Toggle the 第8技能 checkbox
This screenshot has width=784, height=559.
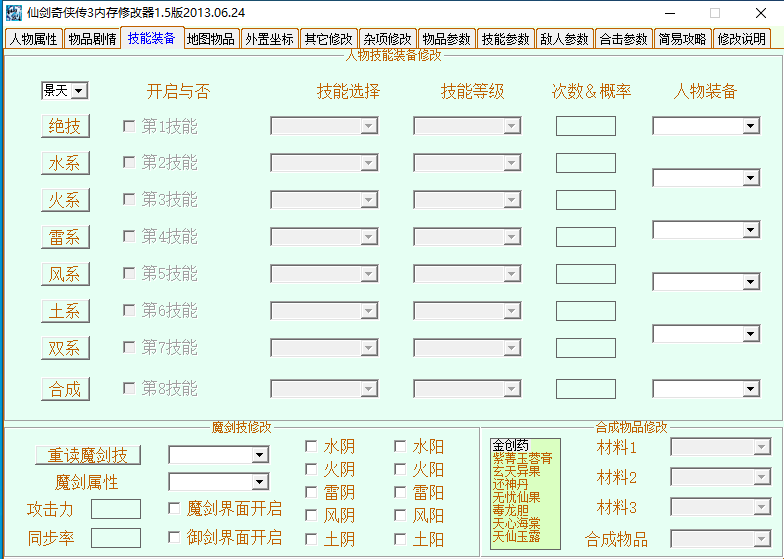[x=129, y=388]
